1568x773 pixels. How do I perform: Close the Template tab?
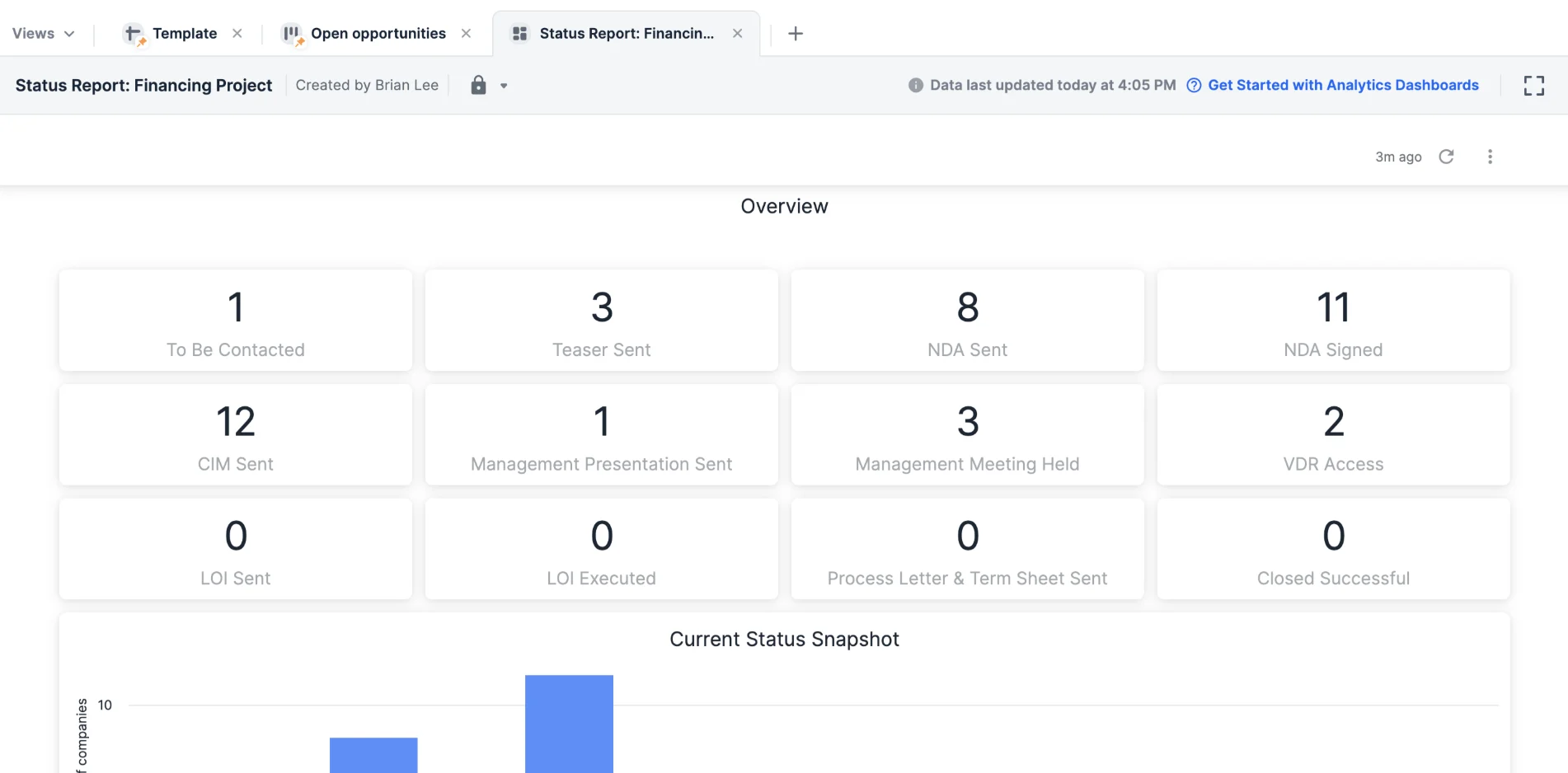[237, 34]
